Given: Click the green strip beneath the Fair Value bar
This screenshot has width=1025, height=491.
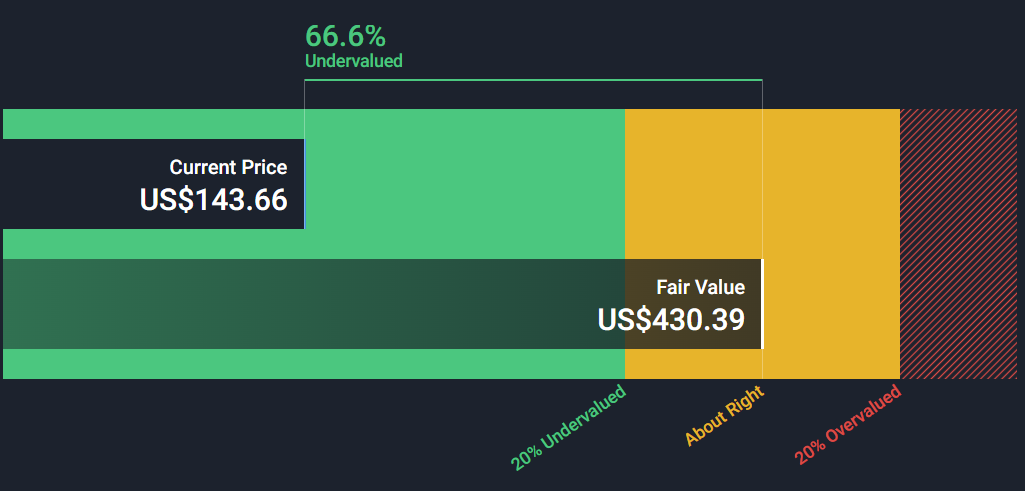Looking at the screenshot, I should tap(300, 364).
